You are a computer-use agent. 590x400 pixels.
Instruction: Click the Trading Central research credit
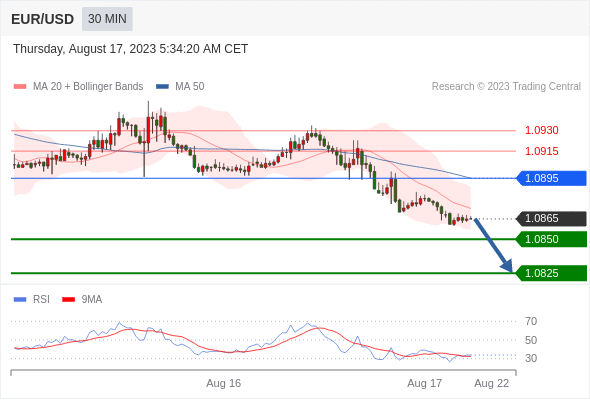pyautogui.click(x=506, y=87)
